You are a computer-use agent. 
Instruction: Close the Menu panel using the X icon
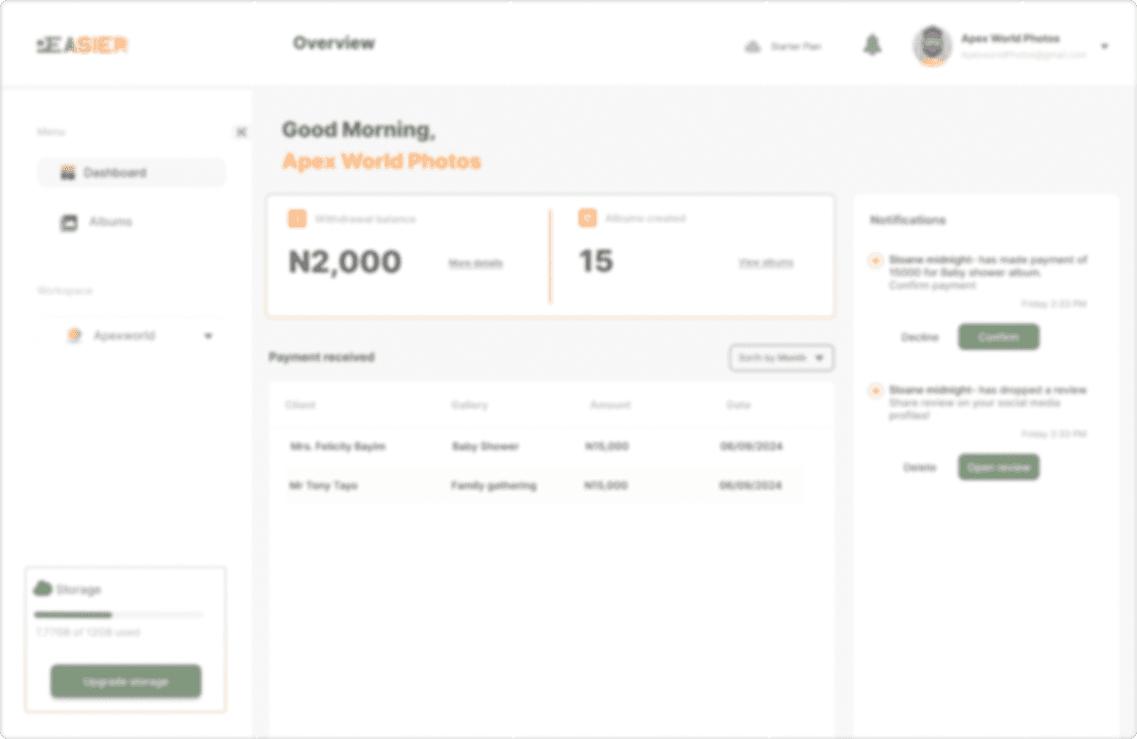241,131
